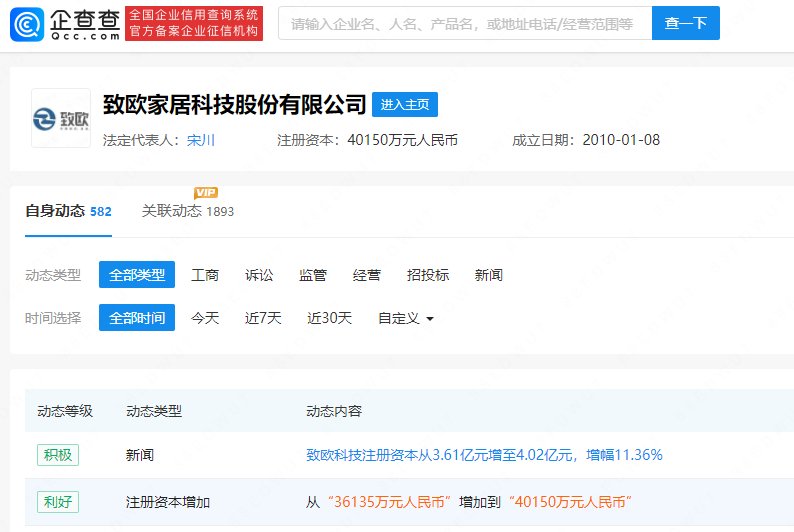This screenshot has height=532, width=794.
Task: Expand the 自定义 time range dropdown
Action: pyautogui.click(x=406, y=318)
